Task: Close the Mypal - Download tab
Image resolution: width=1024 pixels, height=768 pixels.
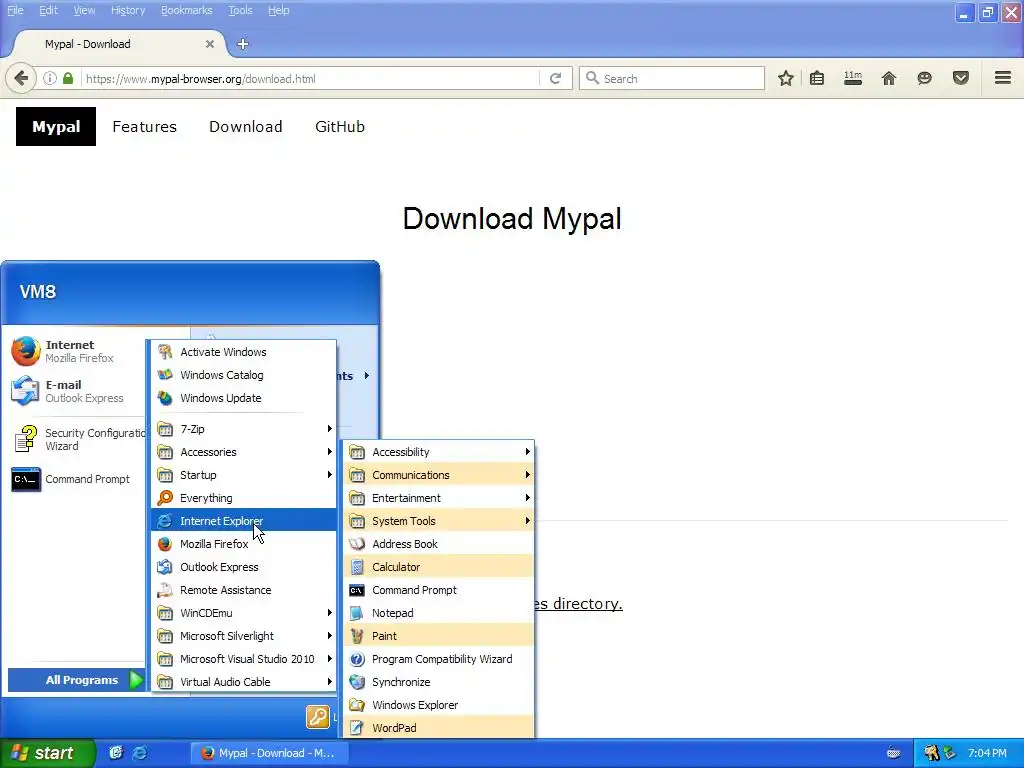Action: [210, 44]
